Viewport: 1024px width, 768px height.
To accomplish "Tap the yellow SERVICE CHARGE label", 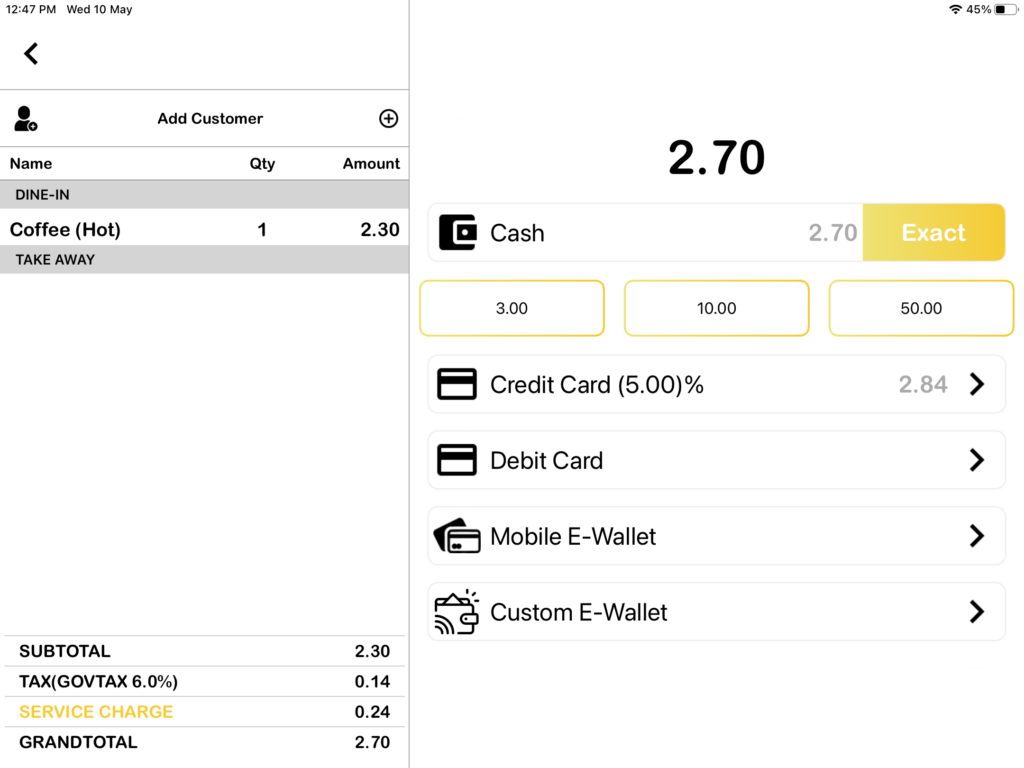I will (96, 712).
